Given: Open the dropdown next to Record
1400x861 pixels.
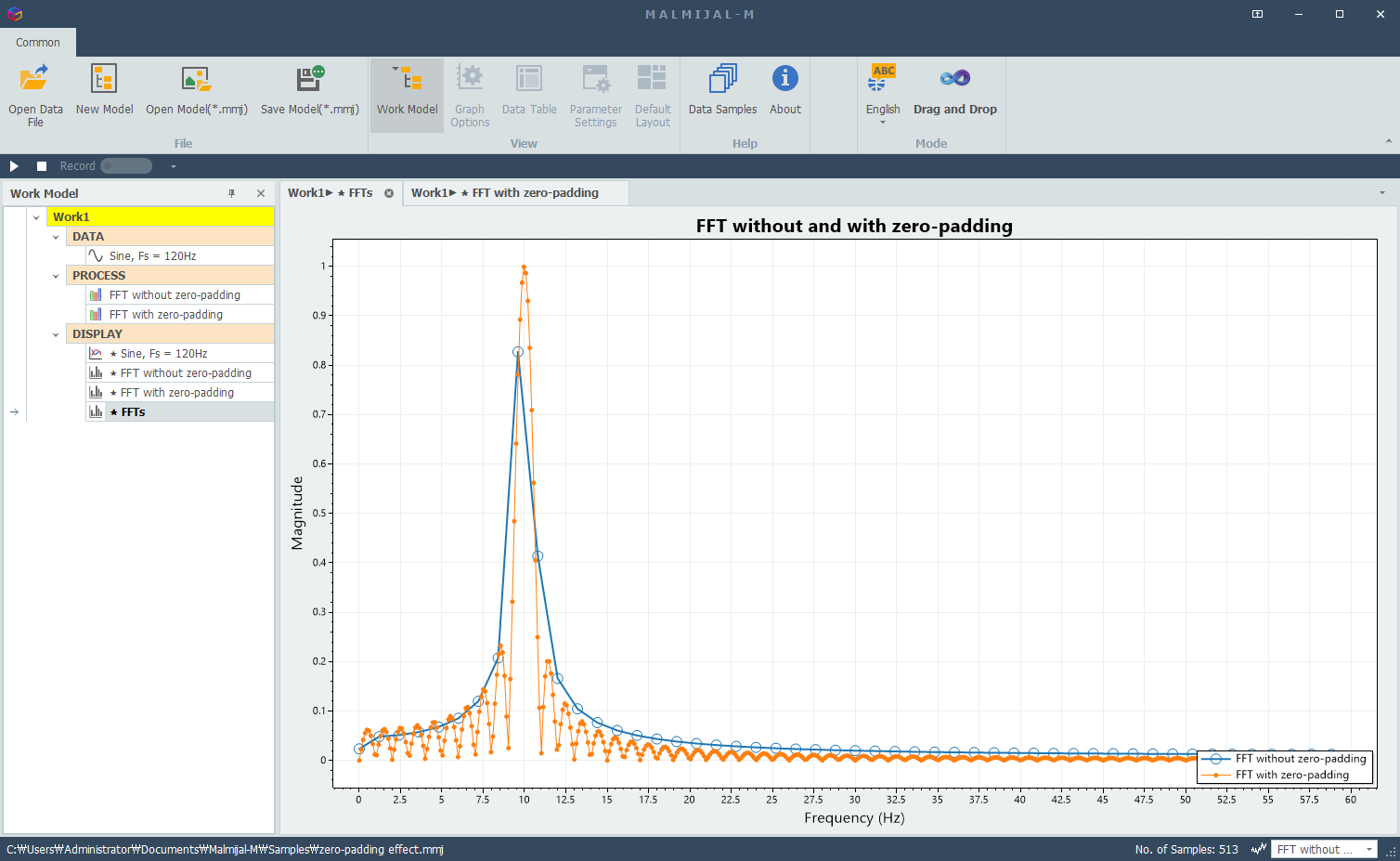Looking at the screenshot, I should pos(173,166).
